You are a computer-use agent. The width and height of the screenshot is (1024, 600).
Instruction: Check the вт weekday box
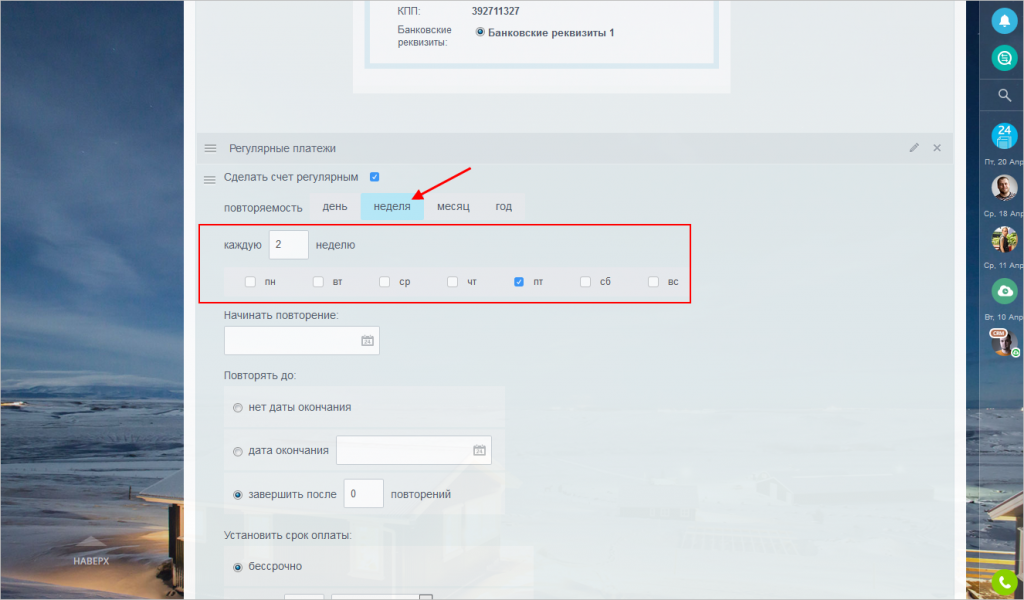[318, 282]
